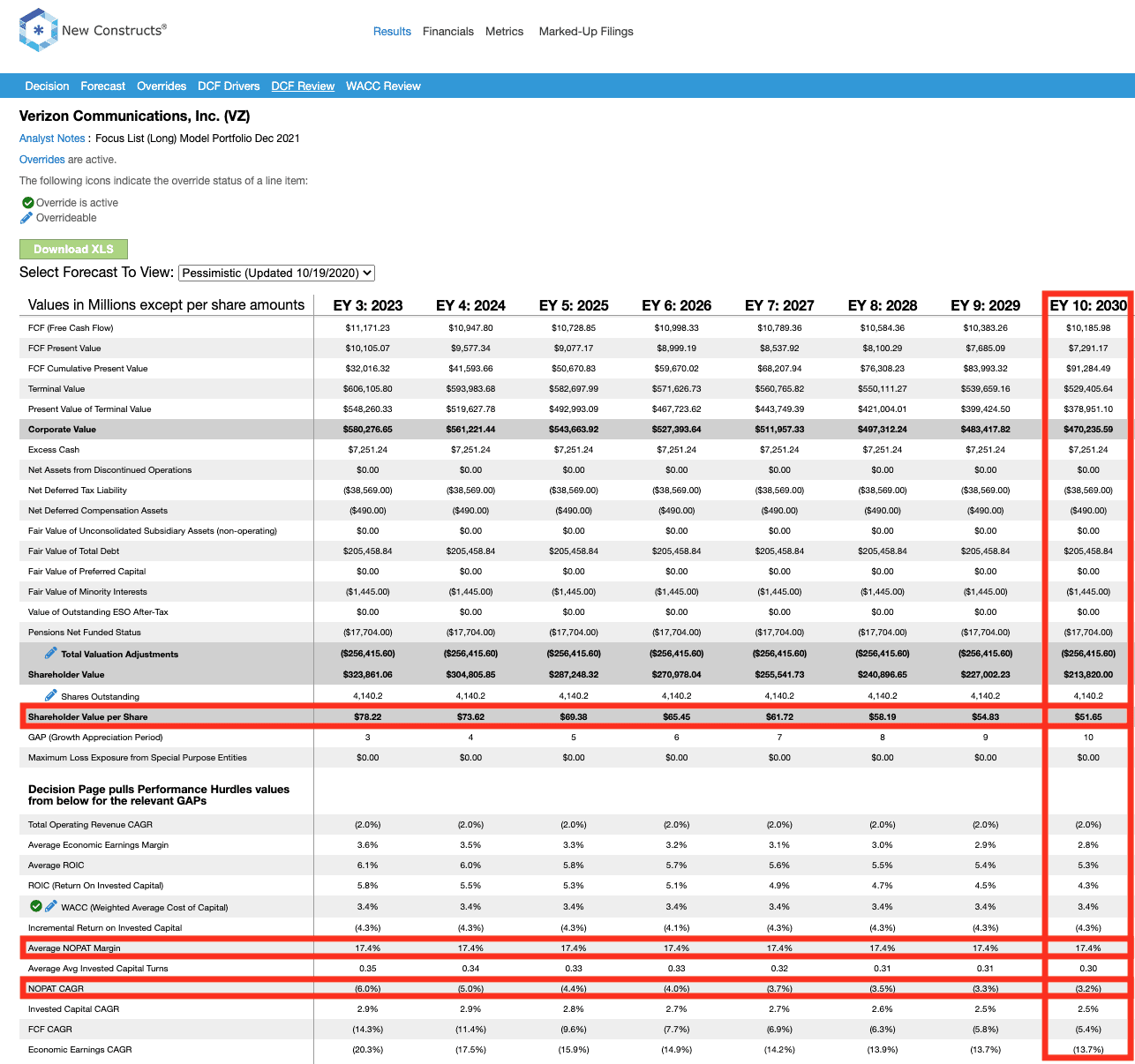Image resolution: width=1135 pixels, height=1064 pixels.
Task: Open the Financials top menu
Action: [x=448, y=31]
